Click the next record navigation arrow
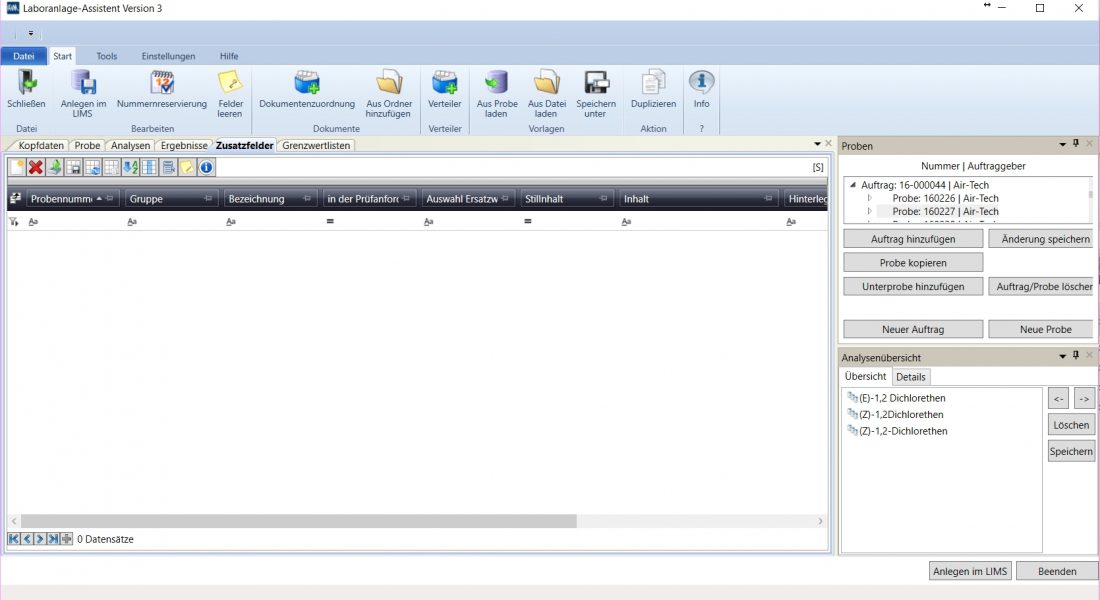This screenshot has width=1100, height=600. (40, 539)
